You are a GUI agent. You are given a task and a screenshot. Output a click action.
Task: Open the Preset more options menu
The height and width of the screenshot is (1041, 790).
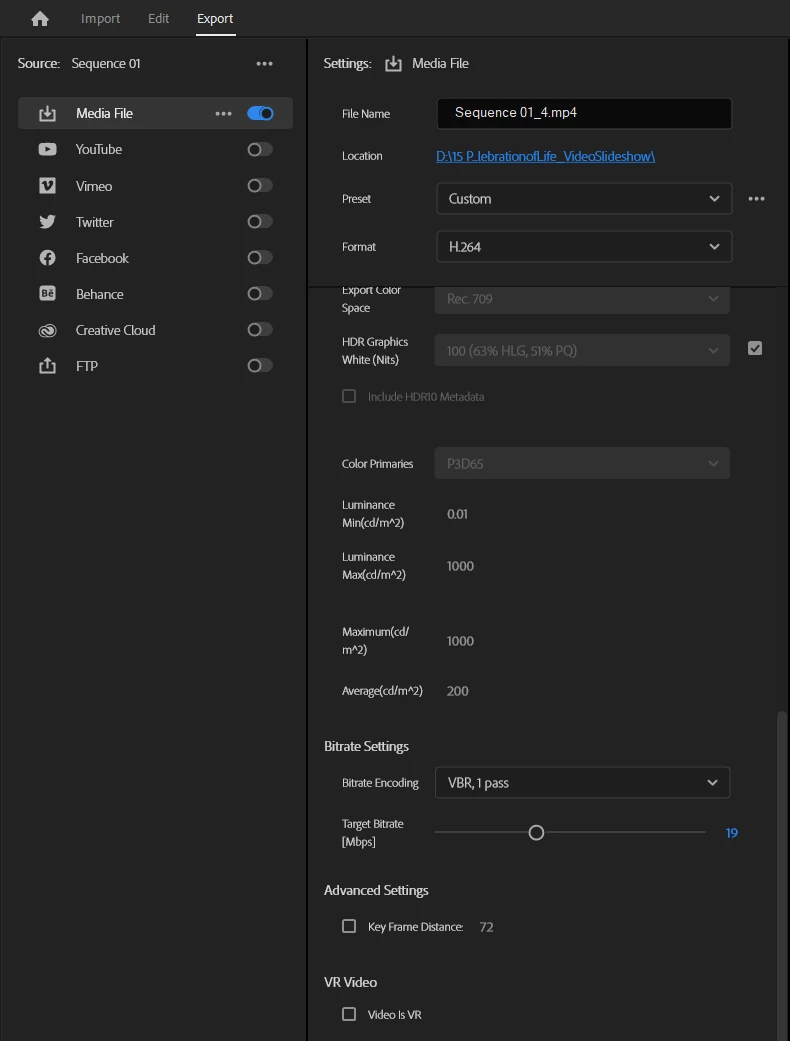tap(756, 199)
